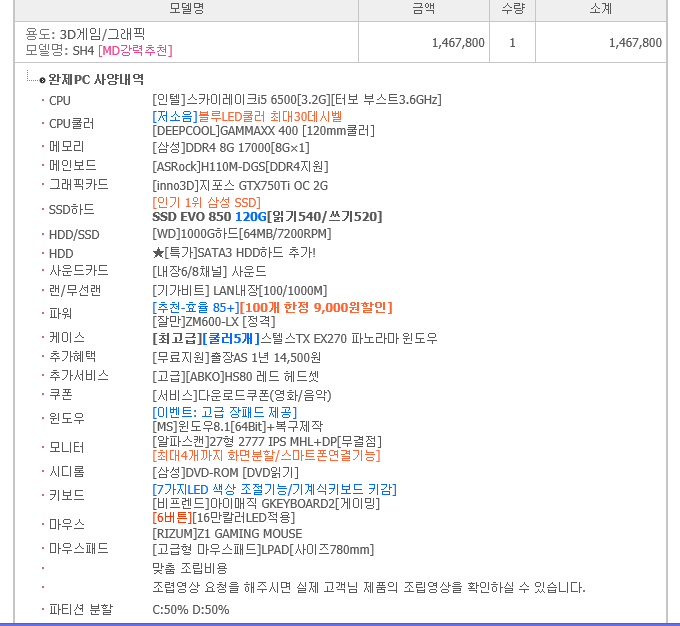The height and width of the screenshot is (626, 680).
Task: Click the blue [이벤트: 고급 장패드 제공] text
Action: (225, 413)
